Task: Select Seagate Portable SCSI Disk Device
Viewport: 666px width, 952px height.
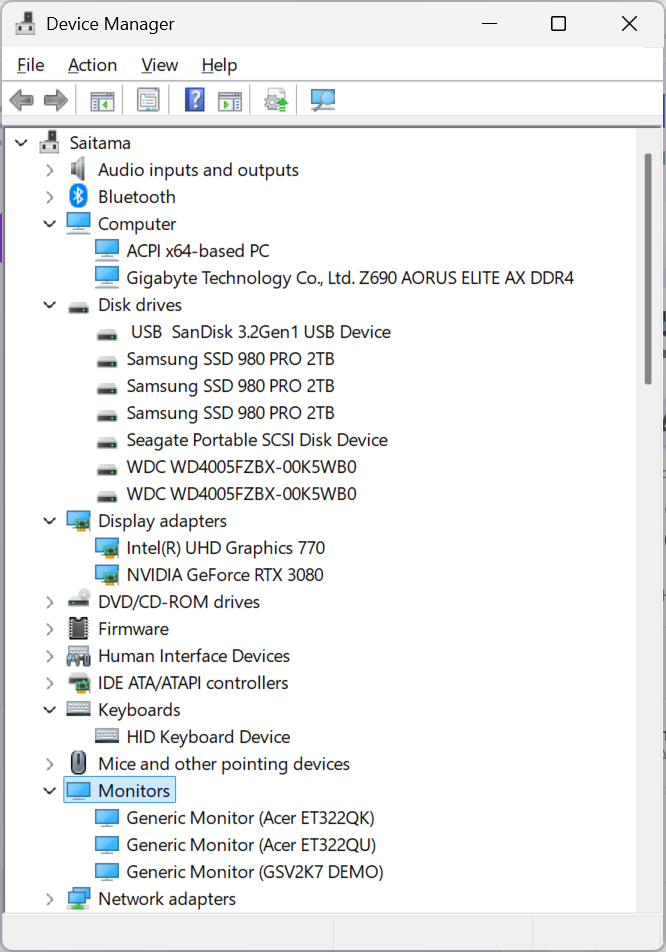Action: pos(256,440)
